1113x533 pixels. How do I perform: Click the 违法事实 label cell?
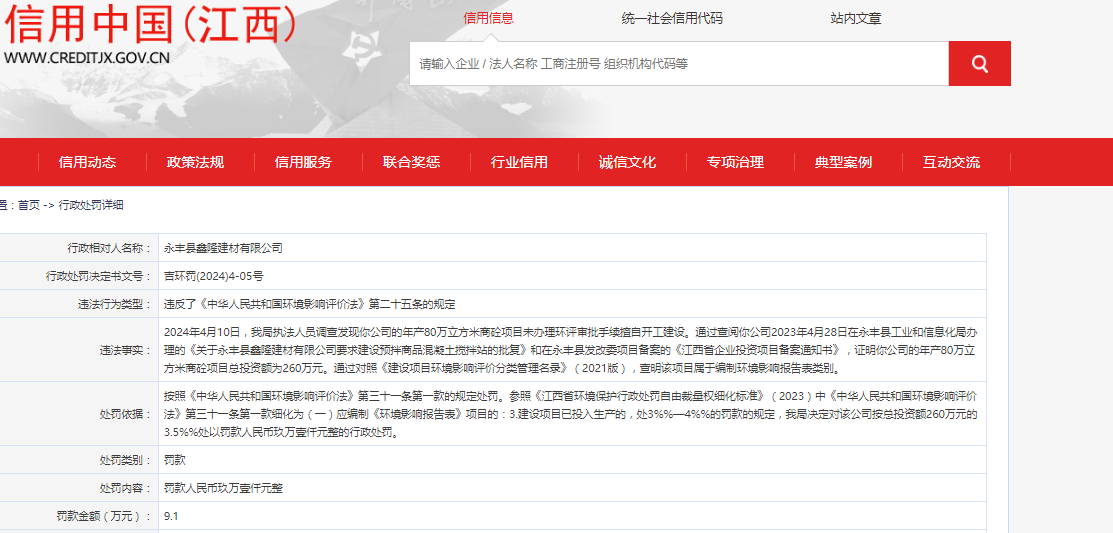[77, 350]
